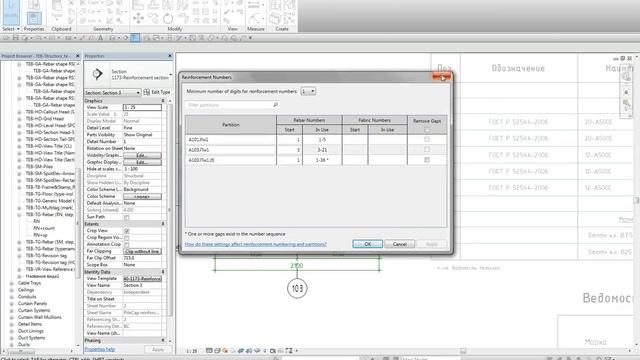Viewport: 640px width, 360px height.
Task: Open the type selector dropdown arrow in Properties
Action: point(170,74)
